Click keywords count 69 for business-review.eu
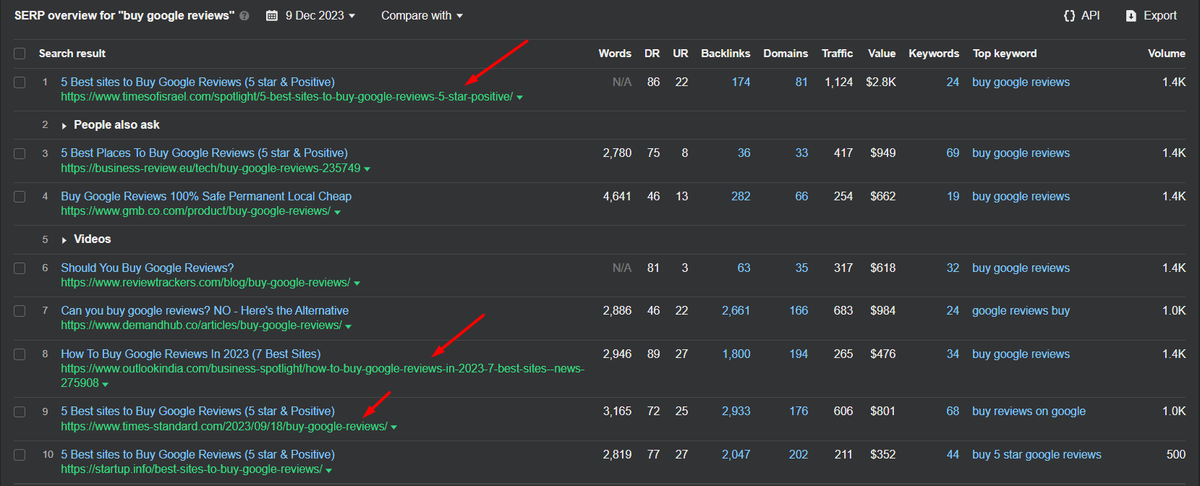The height and width of the screenshot is (486, 1200). point(952,153)
